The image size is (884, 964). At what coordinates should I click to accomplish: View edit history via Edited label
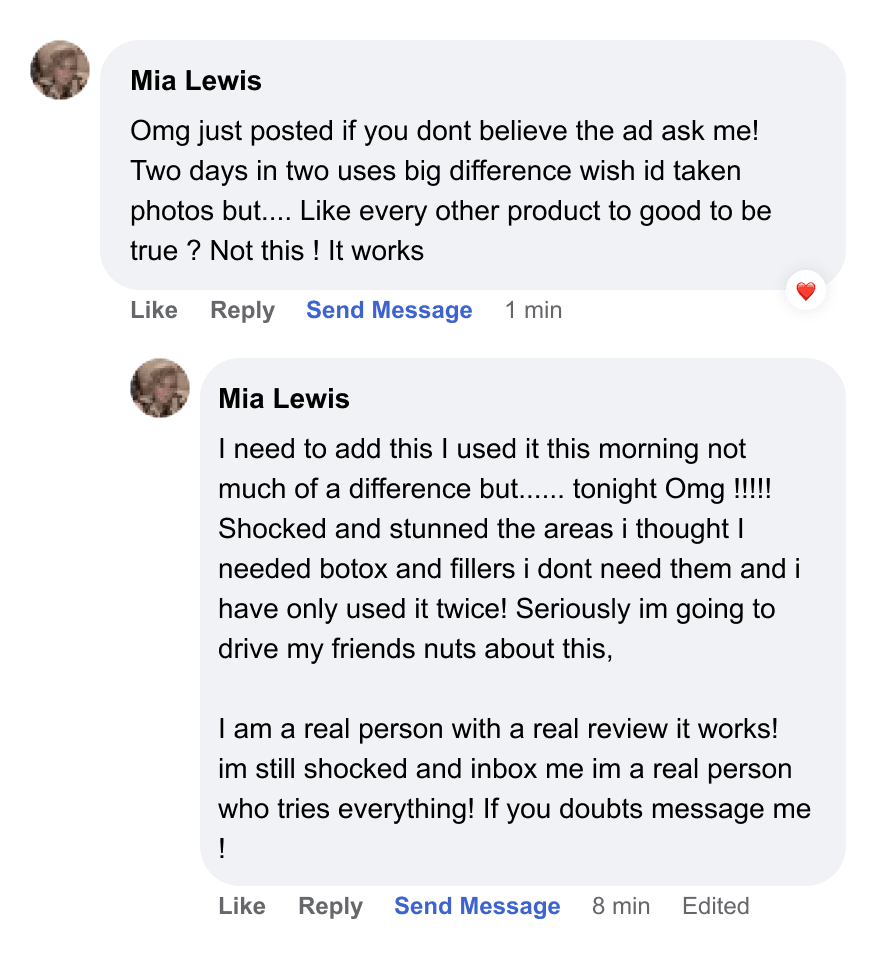tap(716, 906)
